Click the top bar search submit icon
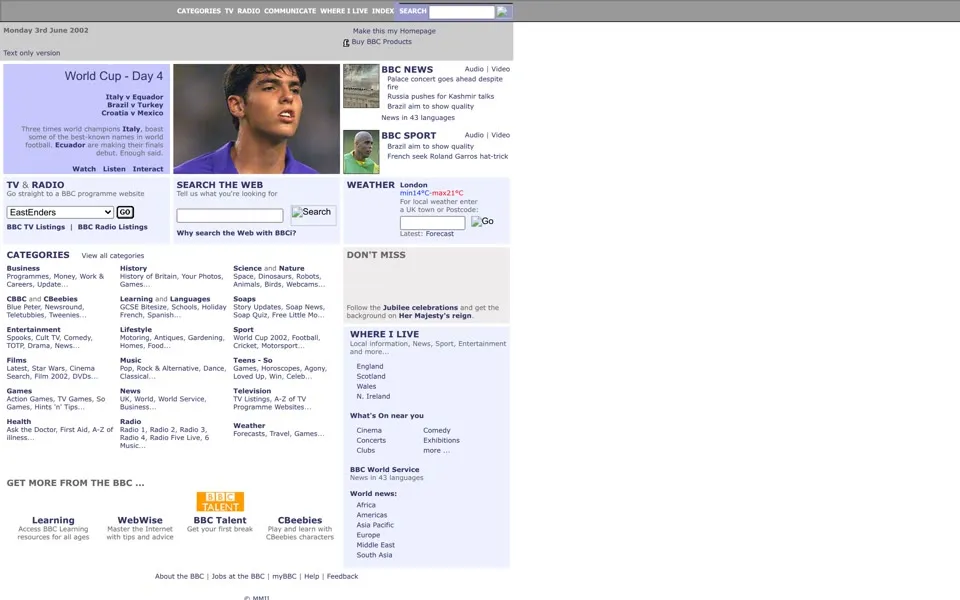Viewport: 960px width, 600px height. click(x=503, y=11)
